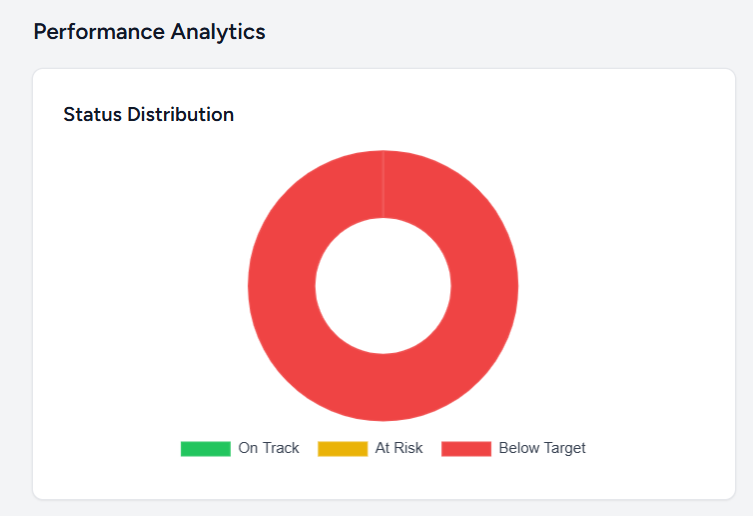Screen dimensions: 753x516
Task: Click the thin seam line in the donut ring
Action: tap(383, 185)
